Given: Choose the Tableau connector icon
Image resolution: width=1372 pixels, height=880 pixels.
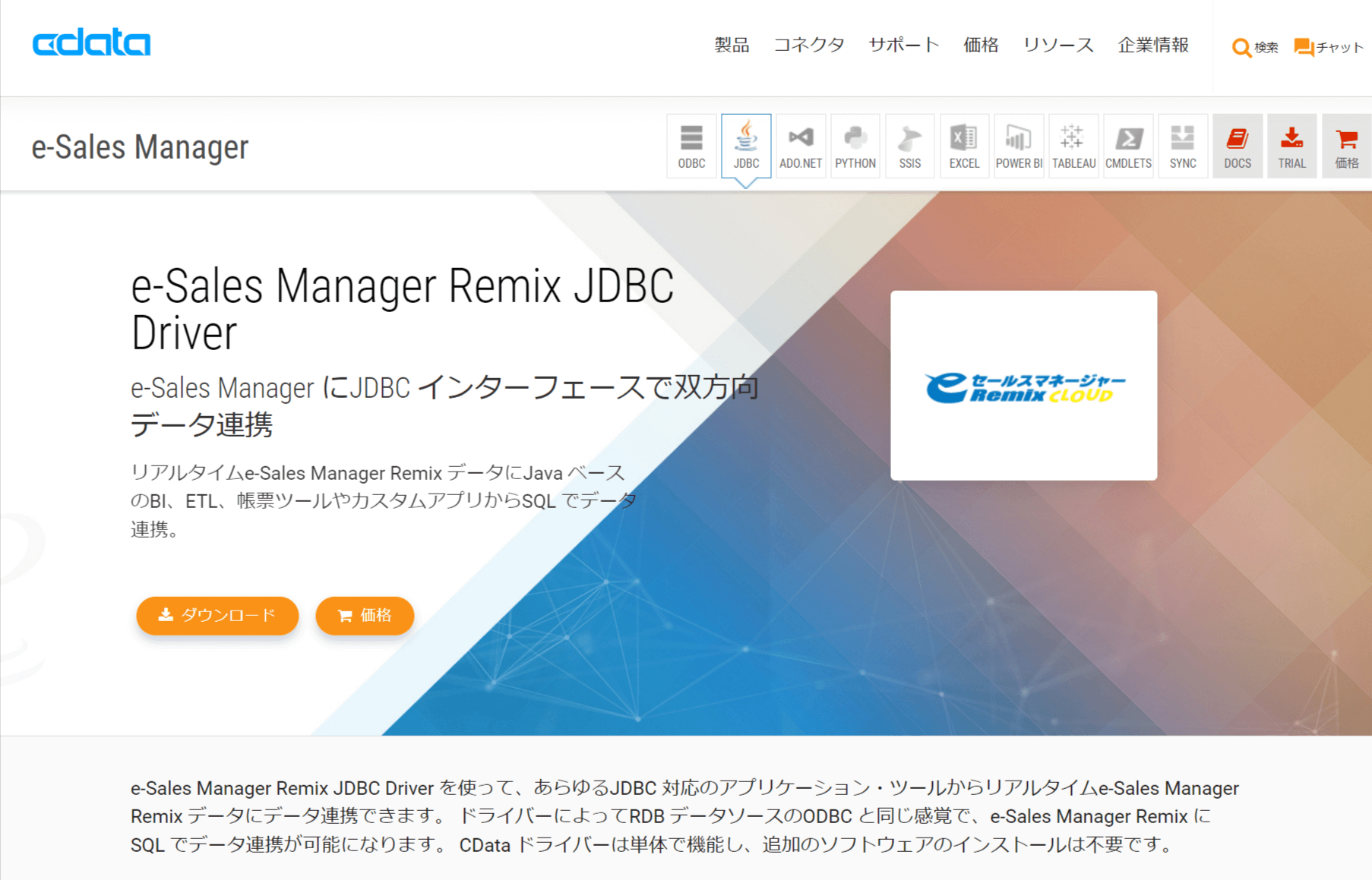Looking at the screenshot, I should [x=1074, y=146].
